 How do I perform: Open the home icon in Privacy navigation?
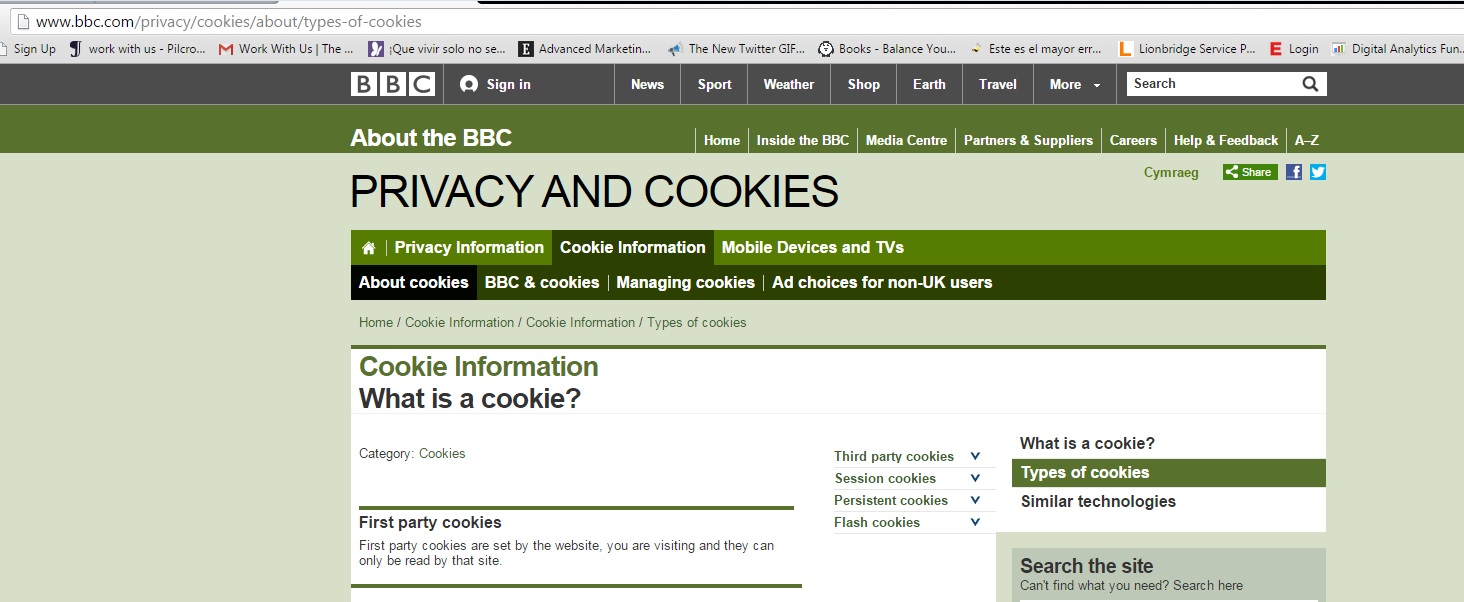[x=368, y=248]
